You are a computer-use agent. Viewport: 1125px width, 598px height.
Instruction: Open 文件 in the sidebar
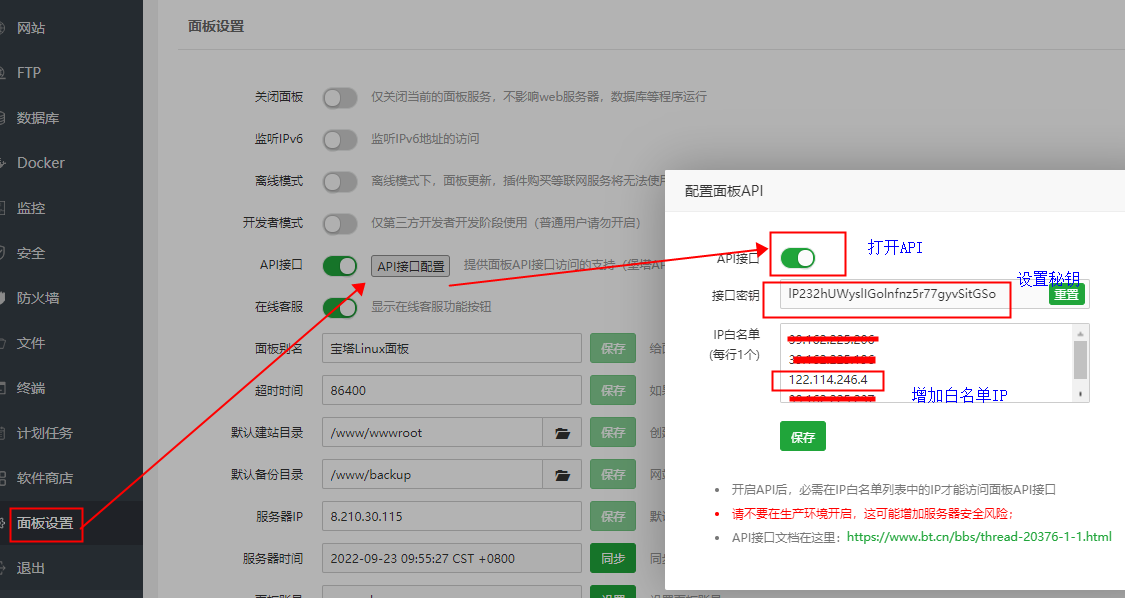30,343
